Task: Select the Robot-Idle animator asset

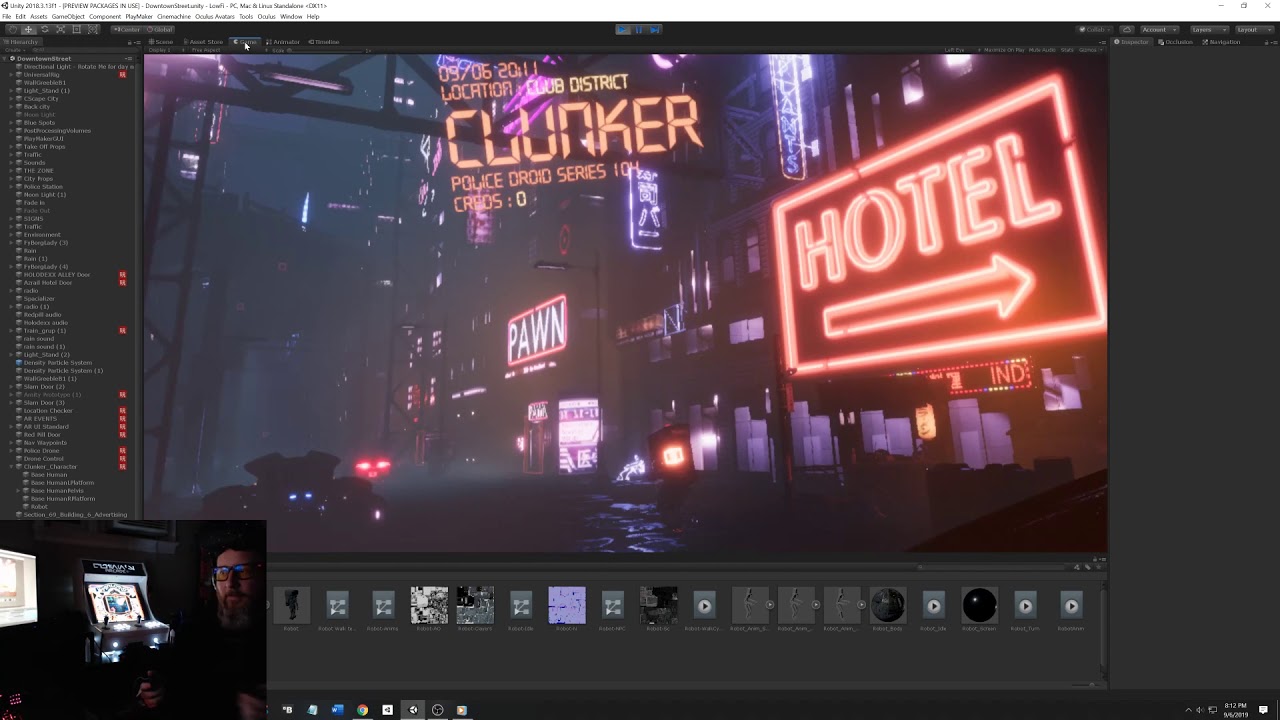Action: [x=521, y=605]
